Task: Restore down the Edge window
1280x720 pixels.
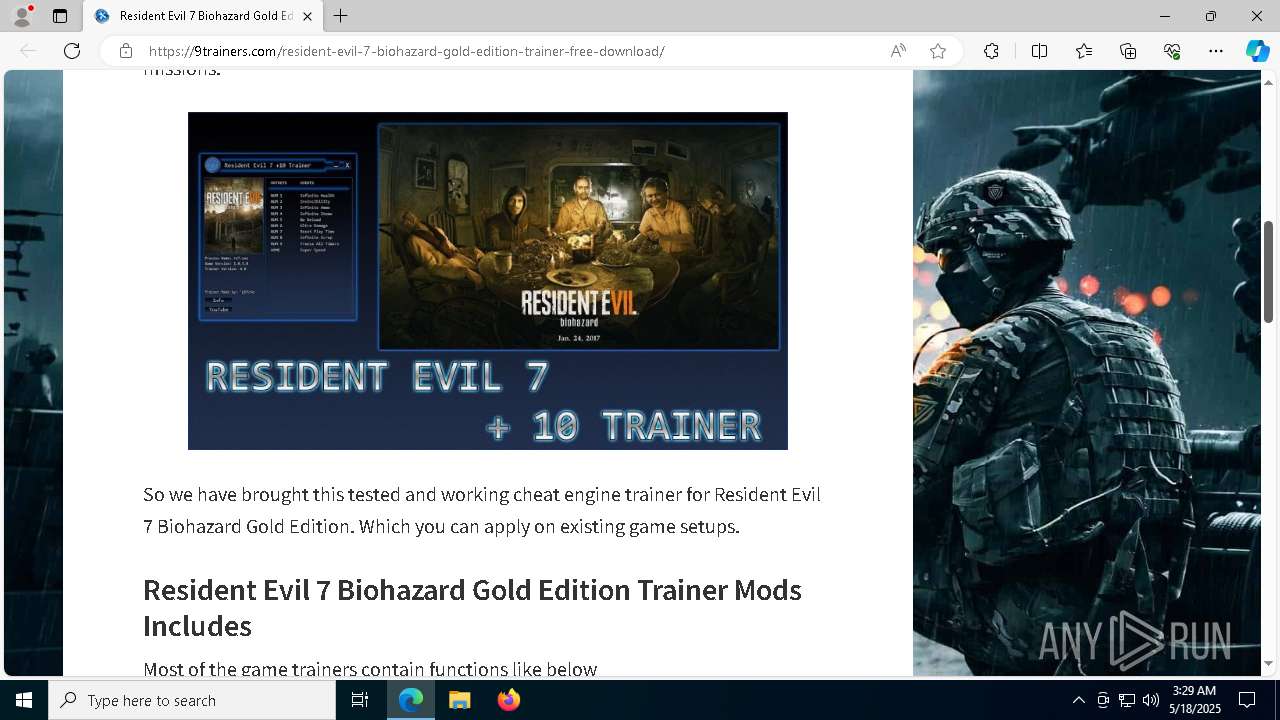Action: (x=1210, y=16)
